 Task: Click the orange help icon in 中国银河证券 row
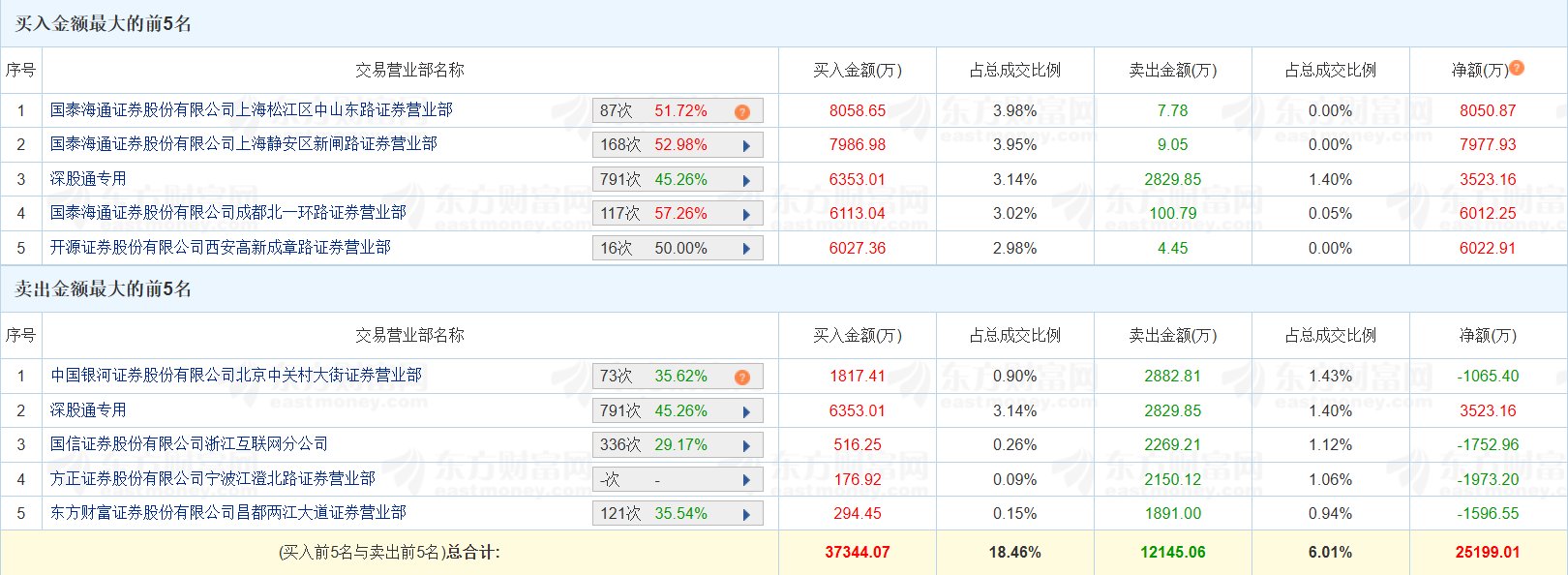(x=742, y=377)
